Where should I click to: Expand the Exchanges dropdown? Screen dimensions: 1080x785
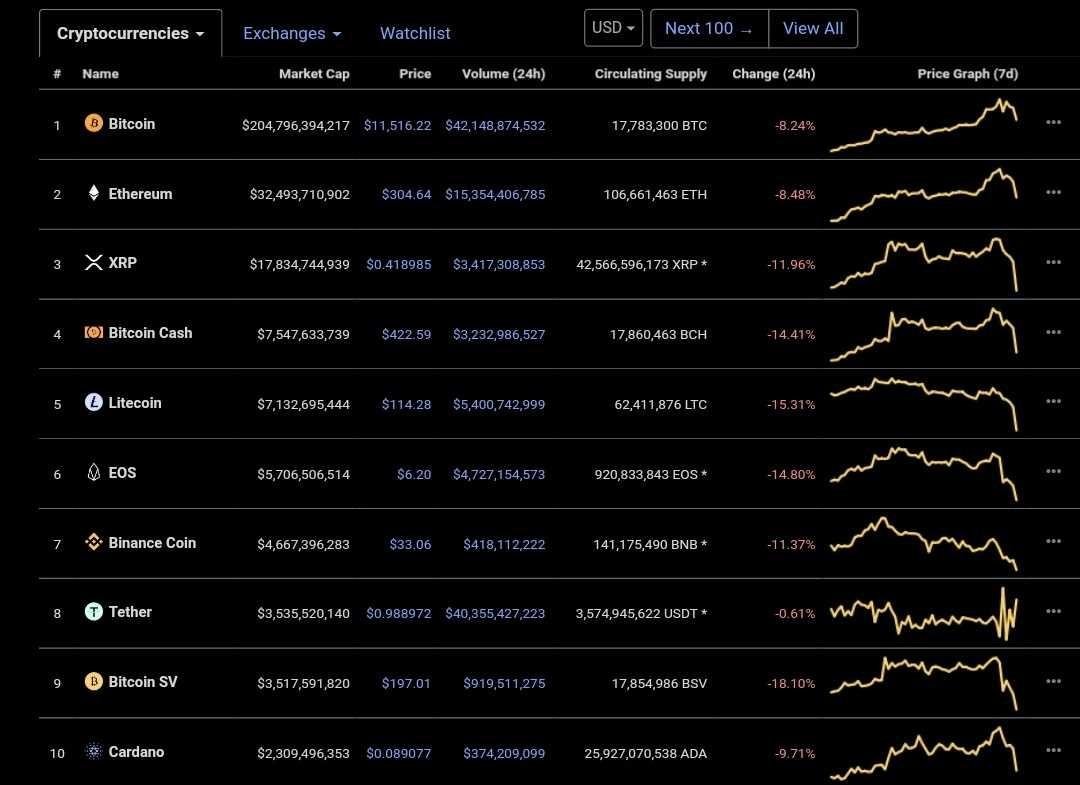pos(292,33)
